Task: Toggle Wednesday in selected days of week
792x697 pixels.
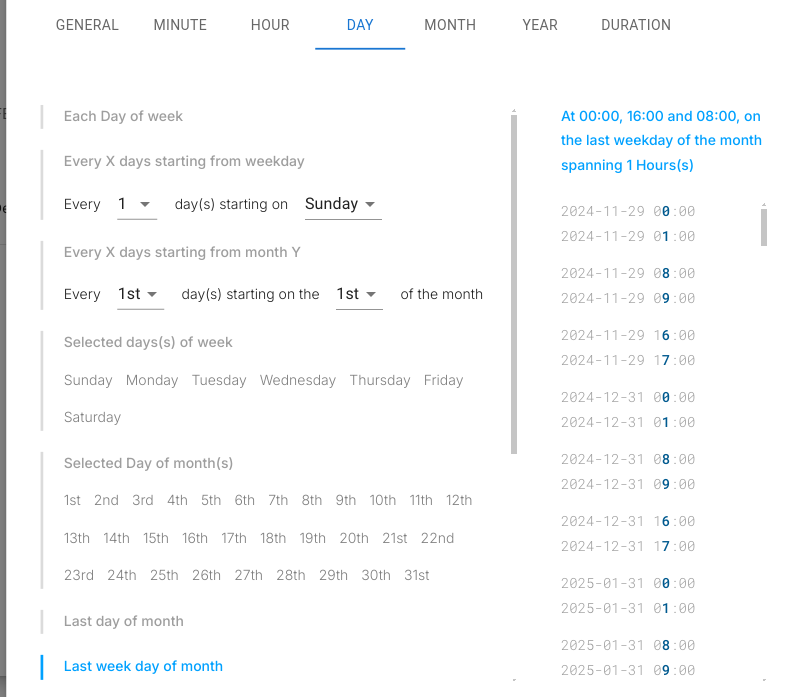Action: coord(298,380)
